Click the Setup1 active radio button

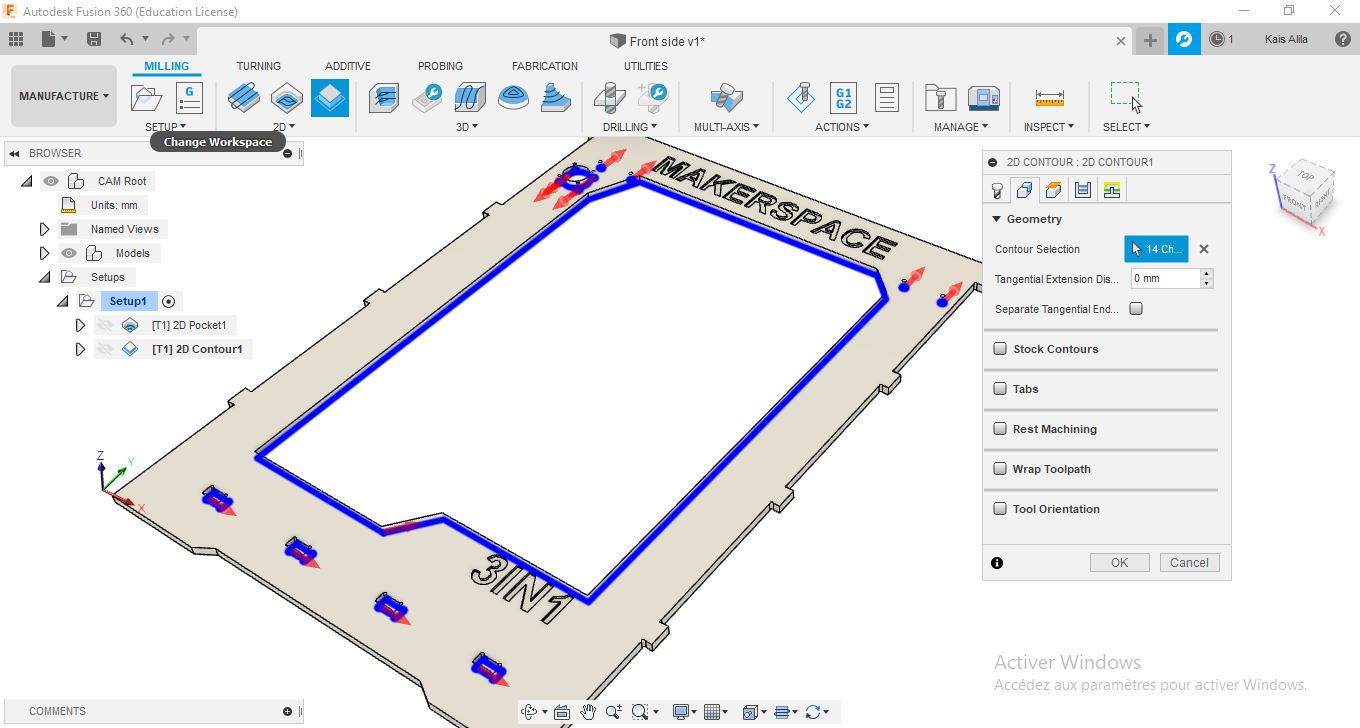coord(168,301)
